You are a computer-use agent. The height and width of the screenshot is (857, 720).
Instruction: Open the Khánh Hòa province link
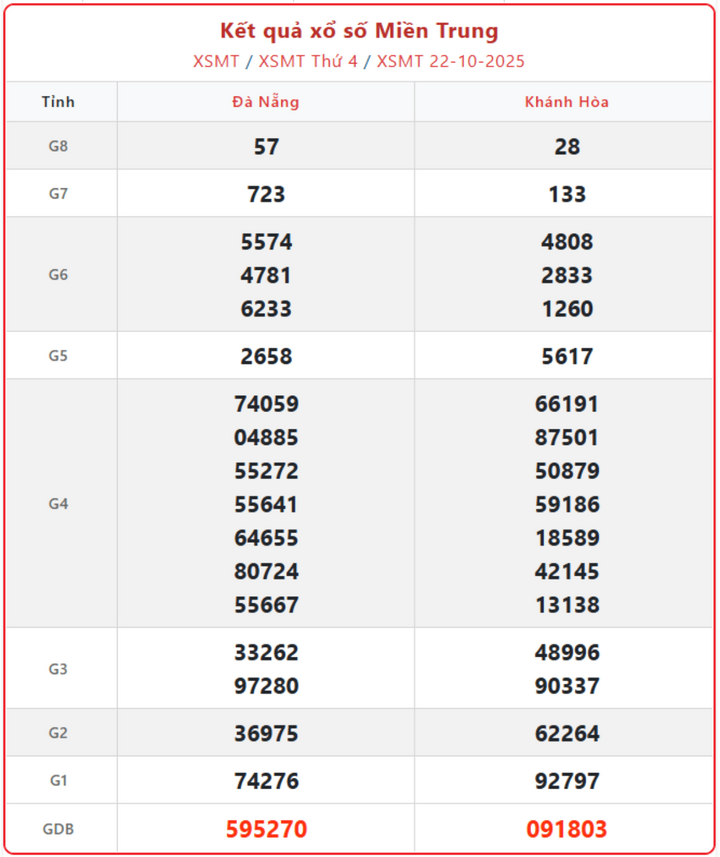click(567, 102)
